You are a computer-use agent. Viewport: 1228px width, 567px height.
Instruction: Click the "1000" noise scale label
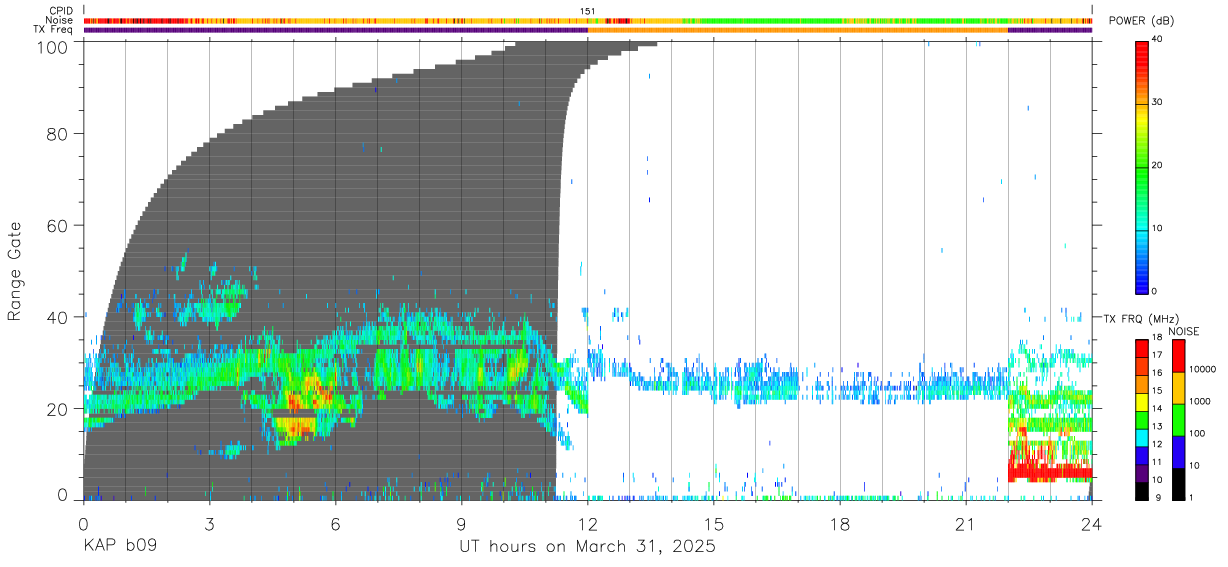pyautogui.click(x=1200, y=401)
